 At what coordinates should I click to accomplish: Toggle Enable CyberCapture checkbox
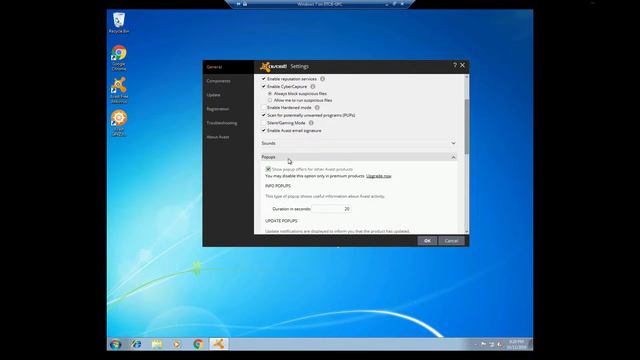pyautogui.click(x=264, y=87)
